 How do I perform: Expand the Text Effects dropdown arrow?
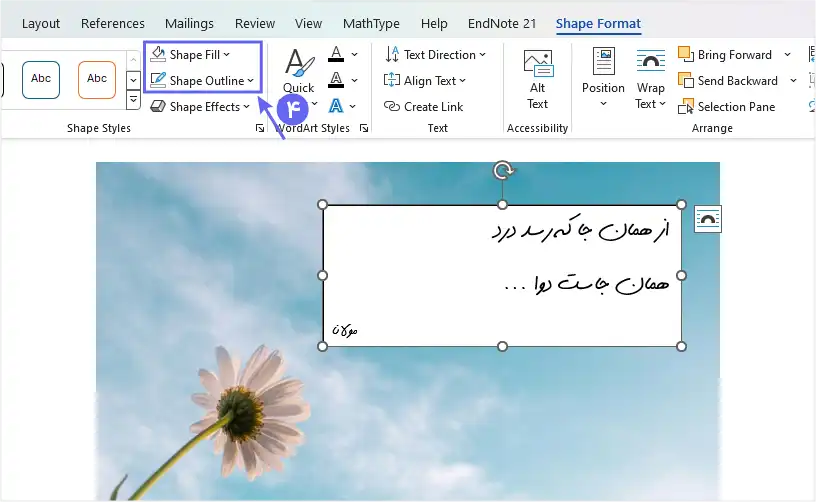tap(353, 107)
